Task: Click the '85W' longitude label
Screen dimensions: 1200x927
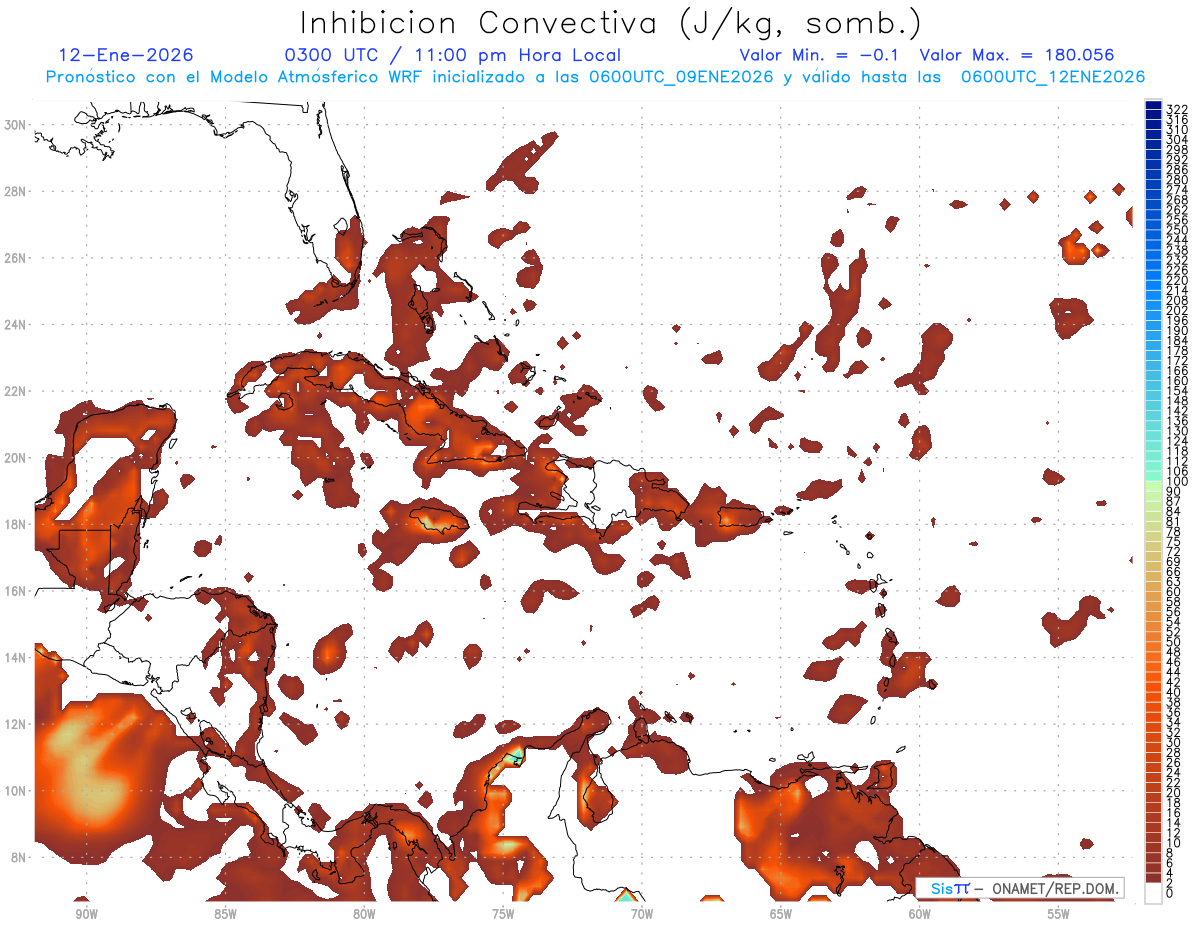Action: [225, 914]
